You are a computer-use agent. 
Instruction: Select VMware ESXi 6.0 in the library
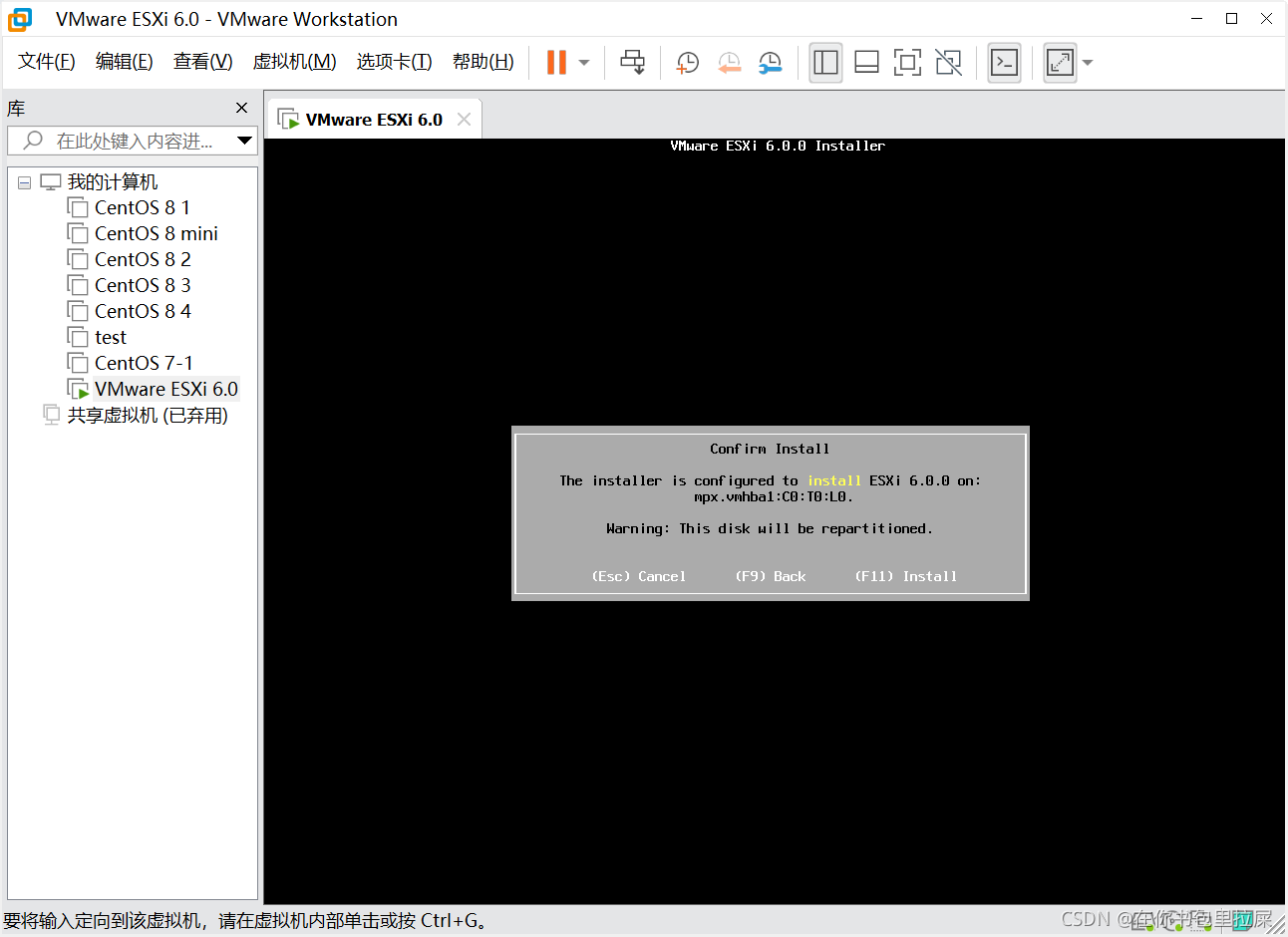(x=166, y=389)
